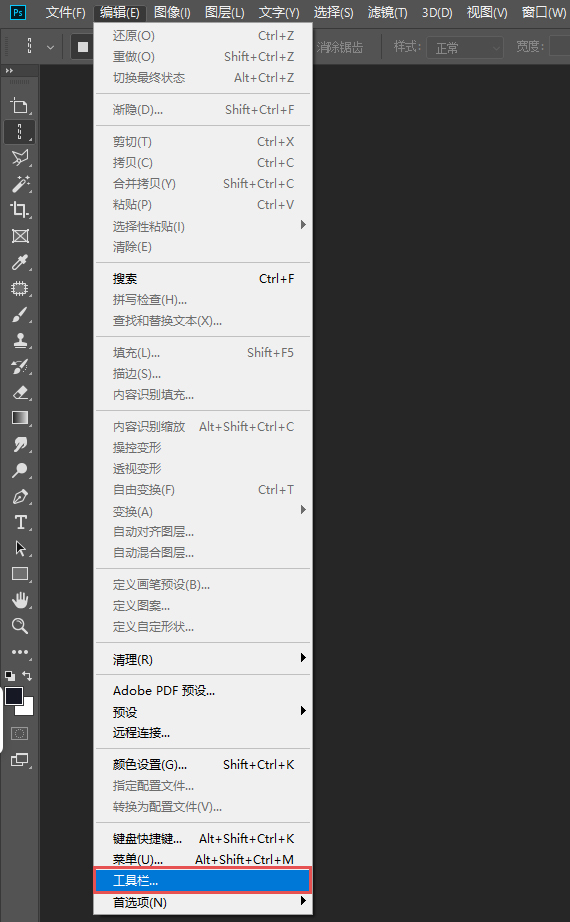Pick the Eyedropper tool
The width and height of the screenshot is (570, 922).
pyautogui.click(x=19, y=262)
